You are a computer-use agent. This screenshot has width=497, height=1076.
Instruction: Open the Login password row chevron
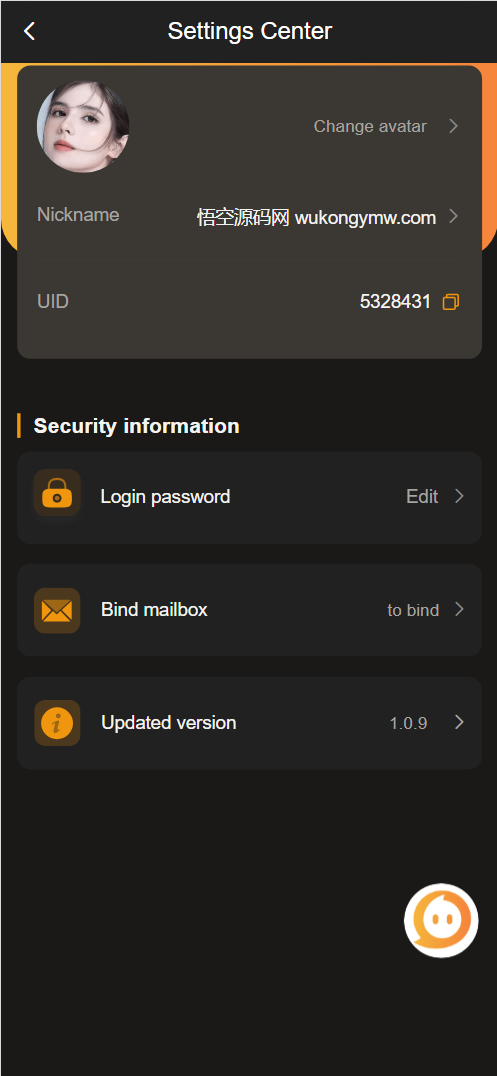[x=459, y=496]
